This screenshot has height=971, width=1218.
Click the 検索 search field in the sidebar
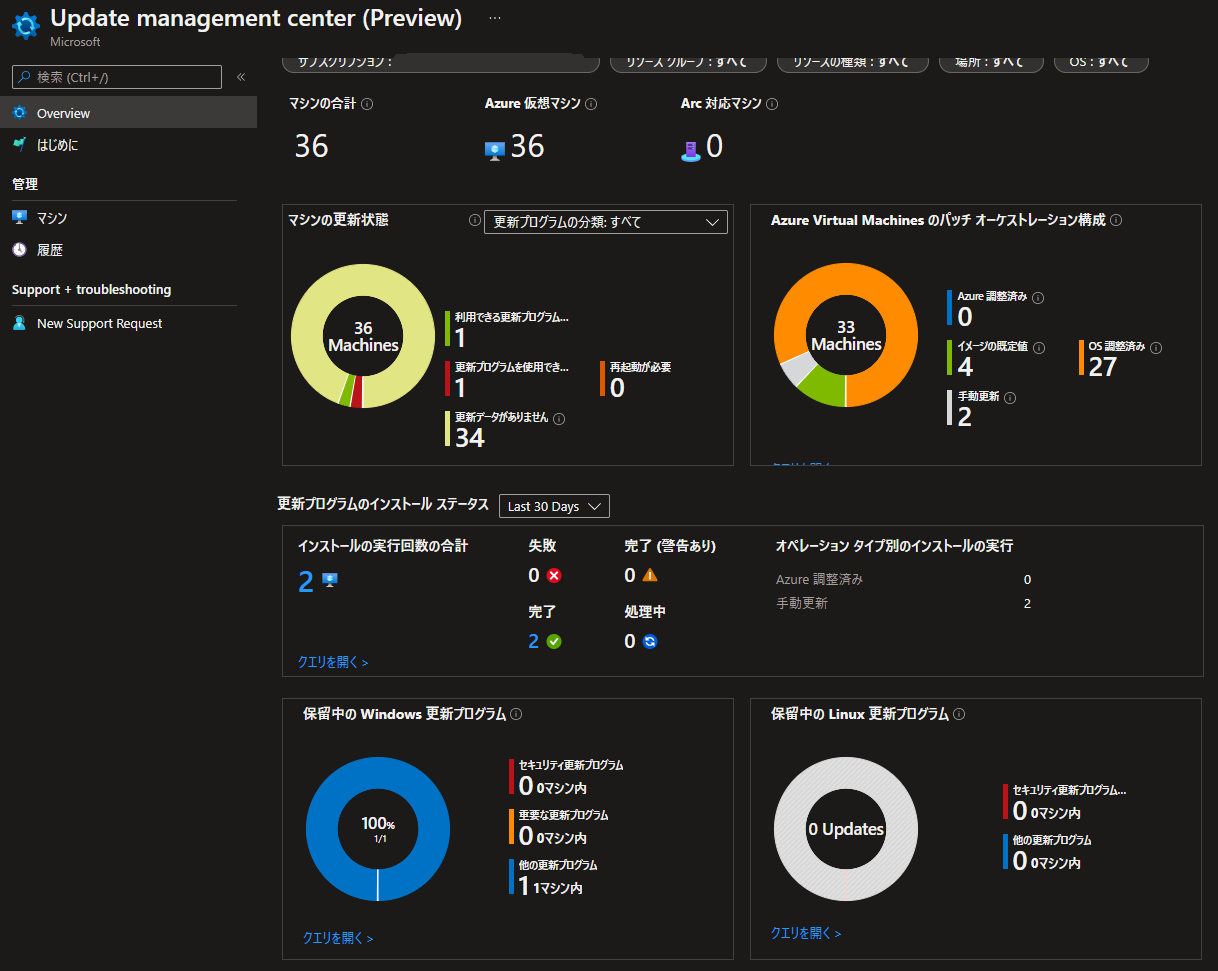tap(115, 76)
